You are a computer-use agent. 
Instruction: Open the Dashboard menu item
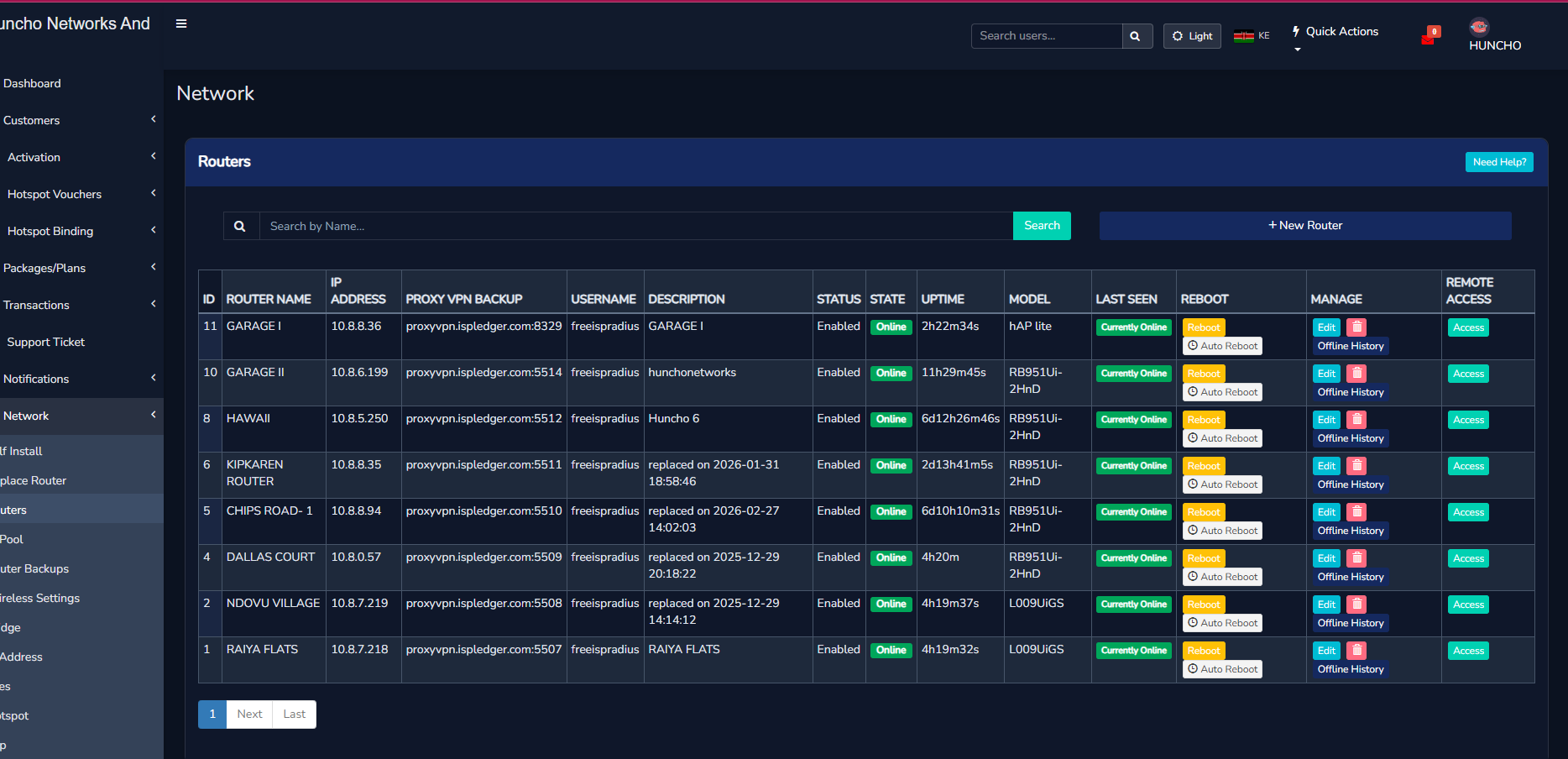(32, 83)
